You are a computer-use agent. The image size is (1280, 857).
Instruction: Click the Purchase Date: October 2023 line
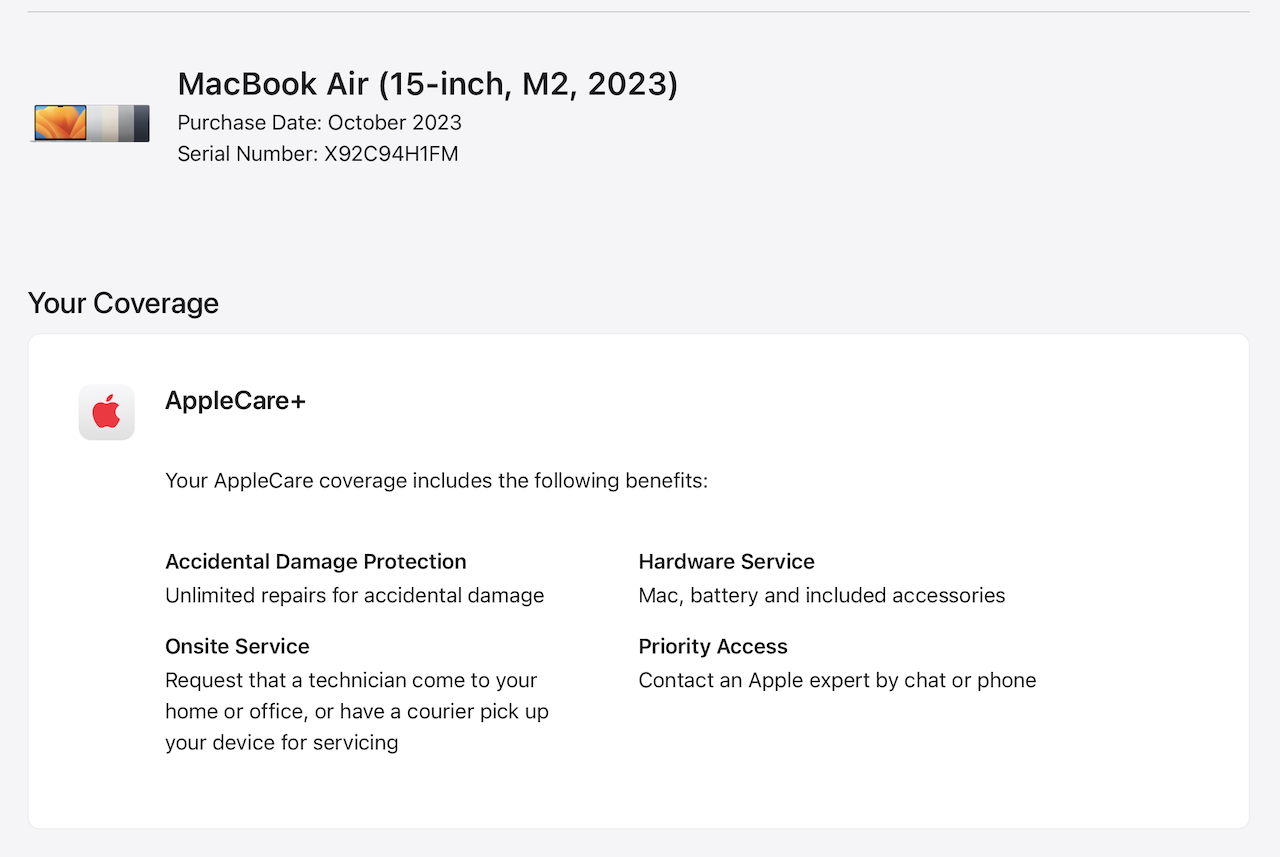click(x=320, y=123)
